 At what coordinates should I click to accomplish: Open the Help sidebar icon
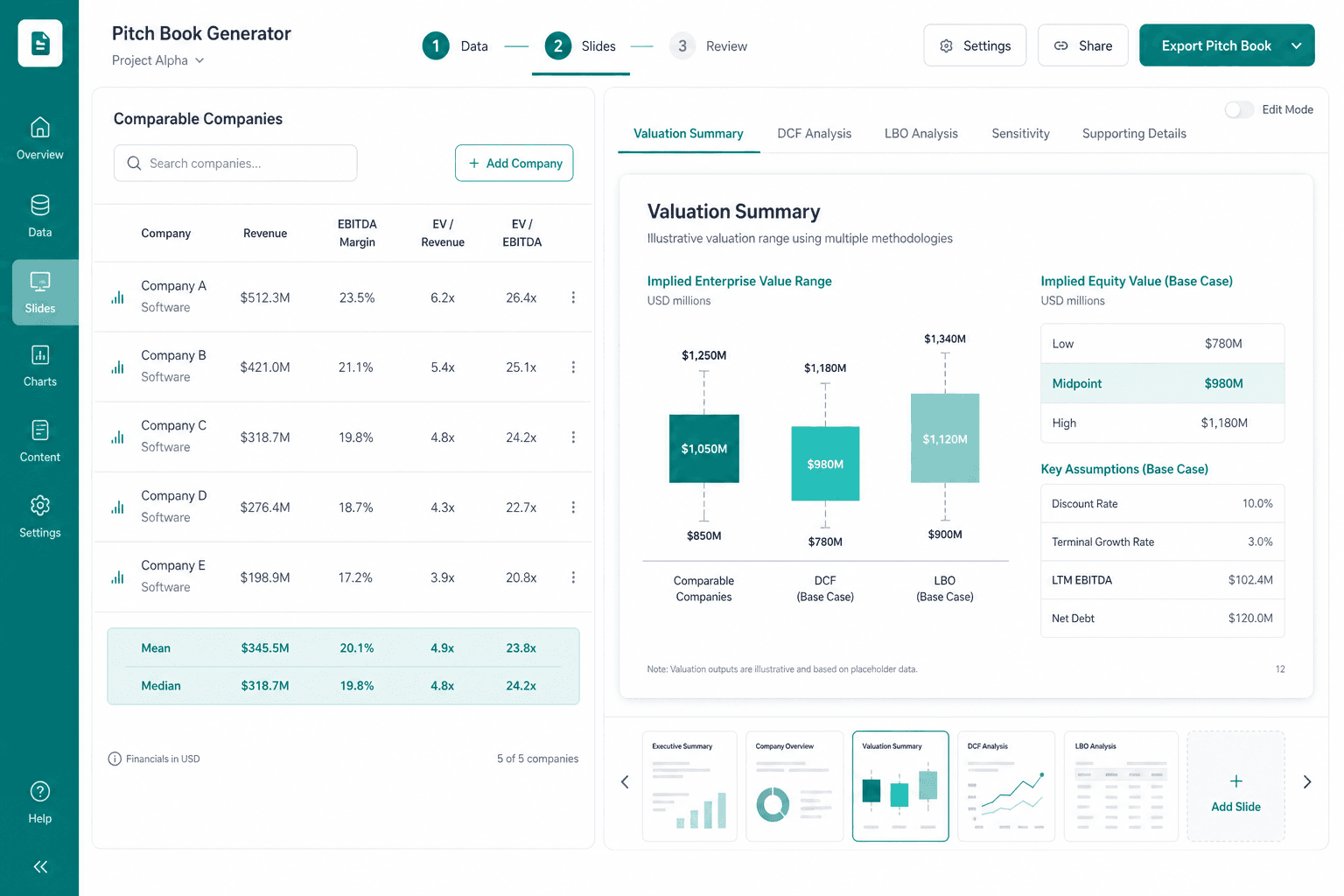coord(40,802)
